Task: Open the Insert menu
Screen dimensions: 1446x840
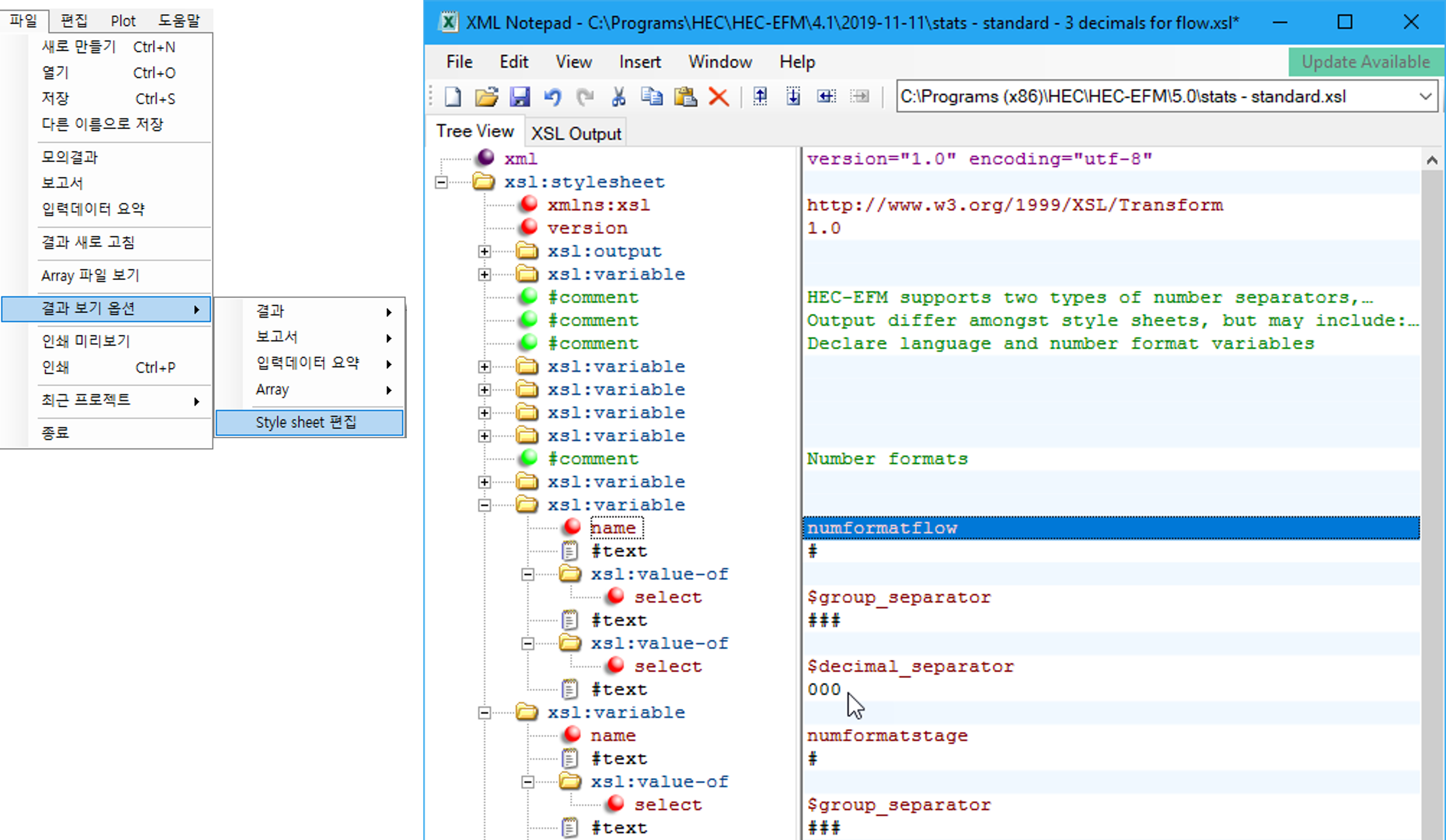Action: coord(639,62)
